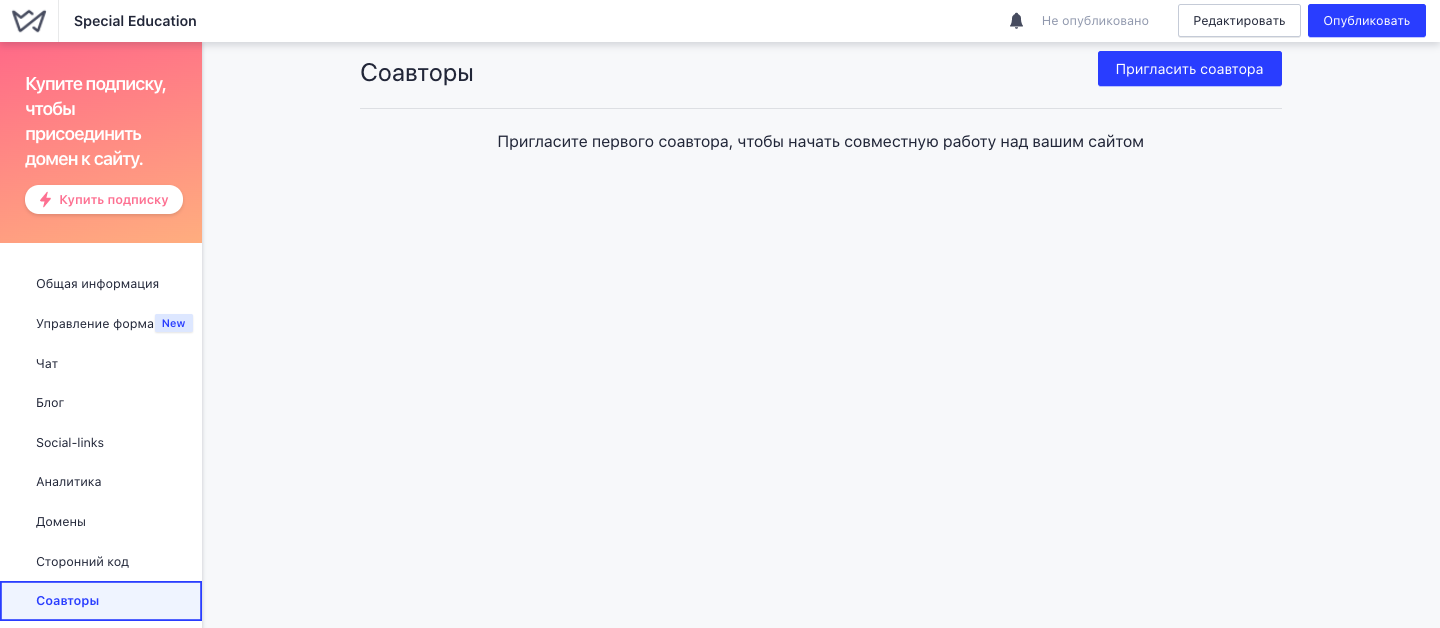Open the editor via Редактировать
The image size is (1440, 628).
pyautogui.click(x=1239, y=21)
